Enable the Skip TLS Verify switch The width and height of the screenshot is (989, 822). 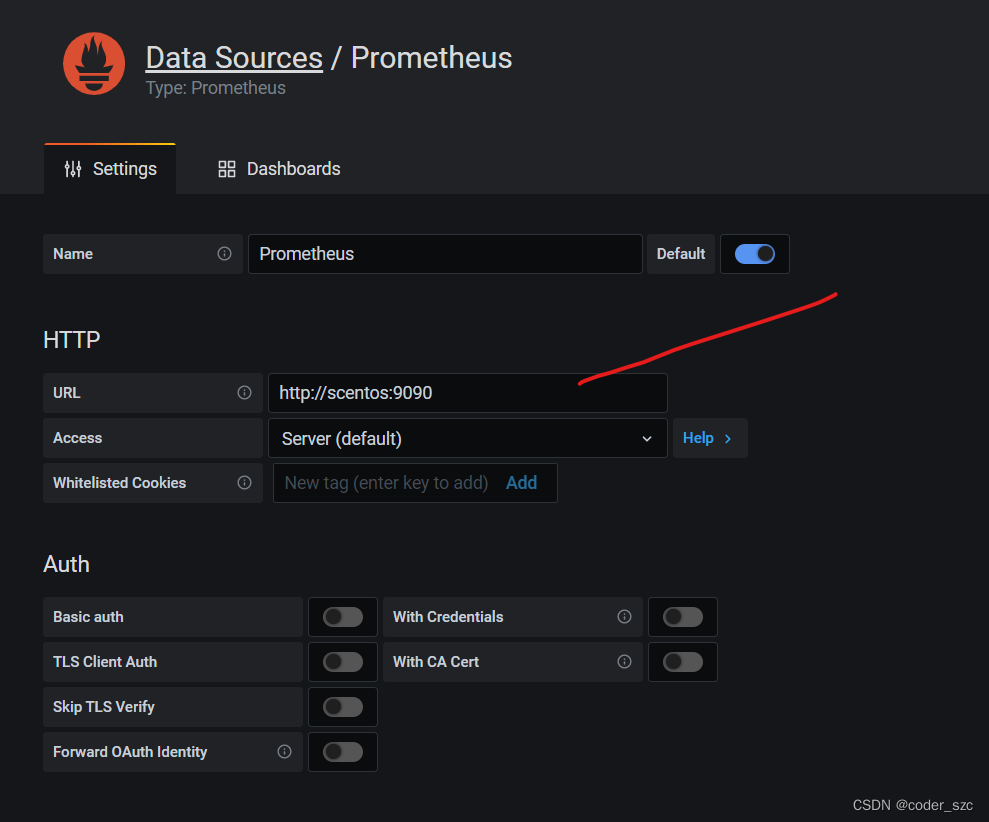pos(342,707)
